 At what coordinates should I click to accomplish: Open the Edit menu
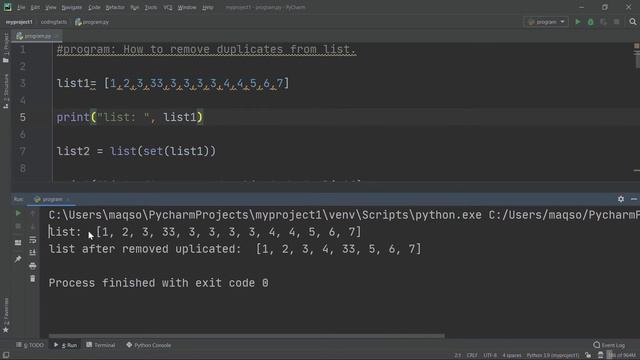point(35,7)
